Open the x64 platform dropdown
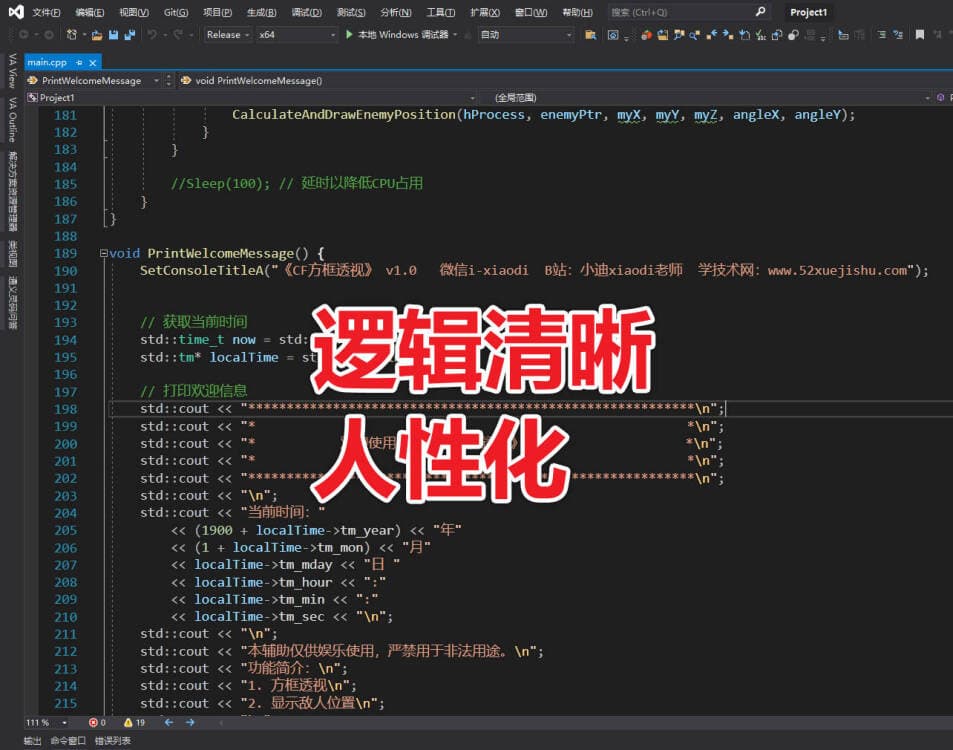Screen dimensions: 953x750 click(297, 34)
